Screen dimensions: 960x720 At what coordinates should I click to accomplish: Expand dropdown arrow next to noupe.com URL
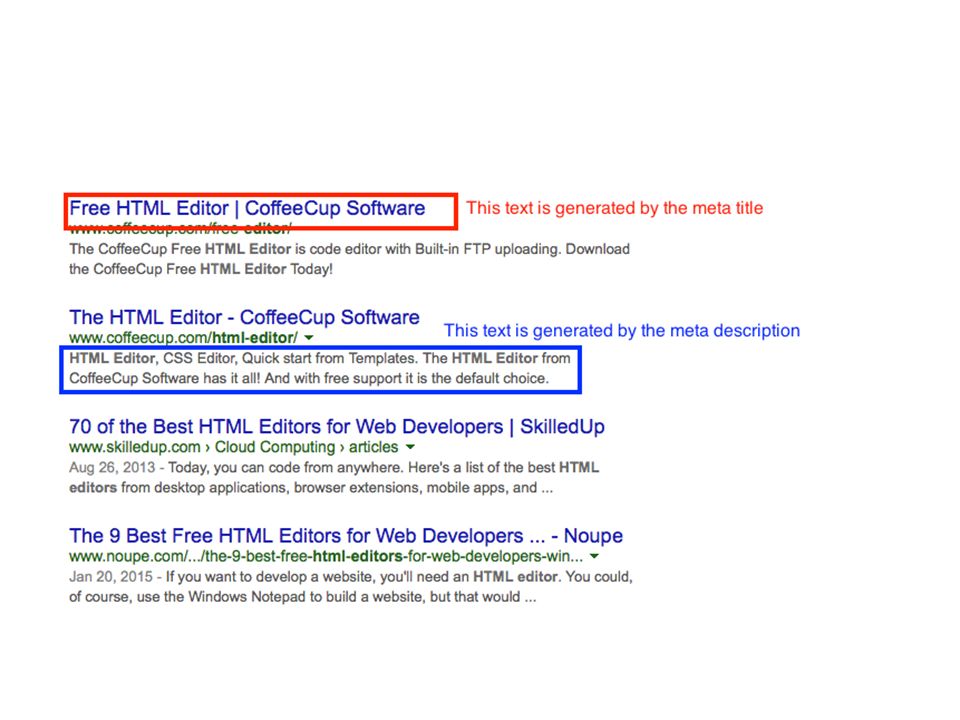point(594,557)
